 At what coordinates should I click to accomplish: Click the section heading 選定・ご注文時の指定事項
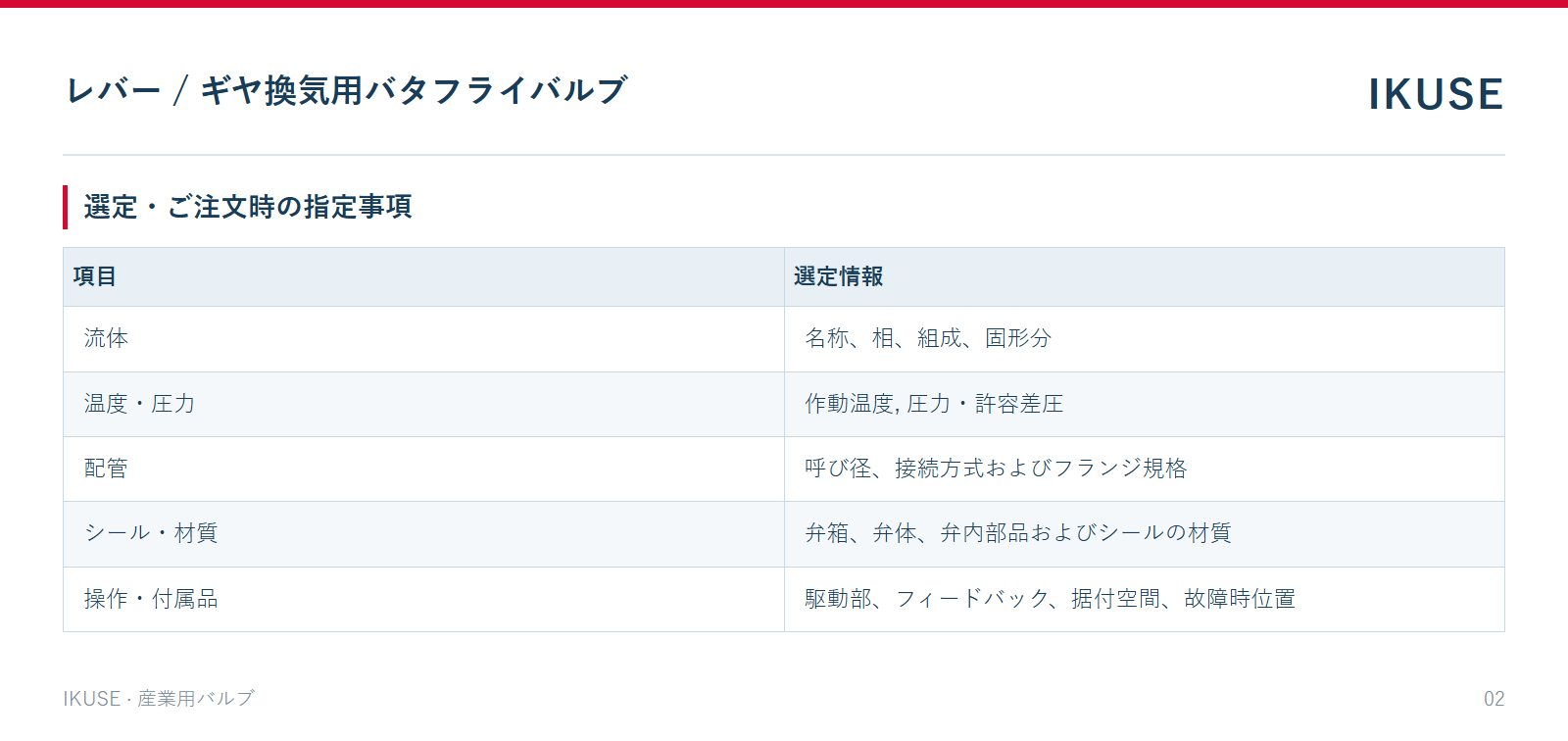[248, 207]
